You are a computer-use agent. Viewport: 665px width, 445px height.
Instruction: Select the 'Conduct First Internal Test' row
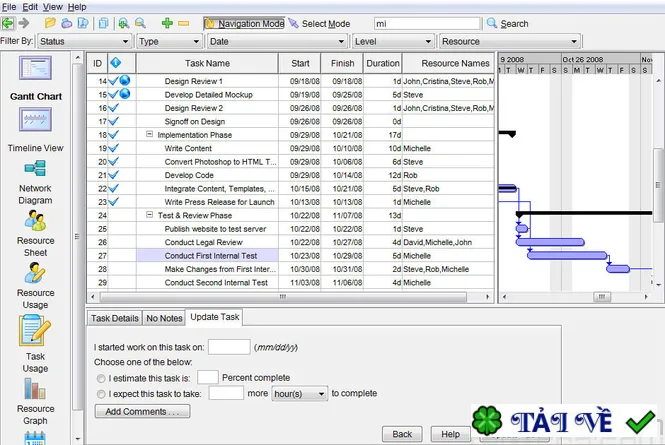point(291,256)
